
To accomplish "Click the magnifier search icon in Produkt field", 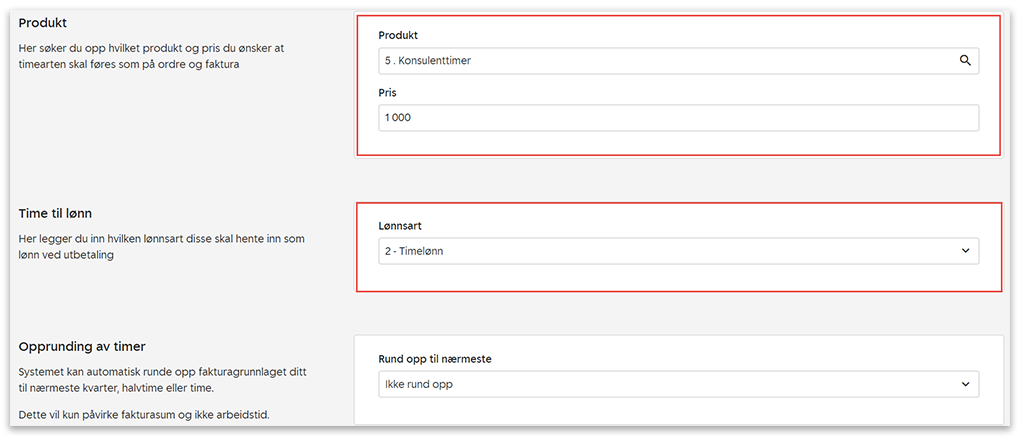I will point(965,60).
